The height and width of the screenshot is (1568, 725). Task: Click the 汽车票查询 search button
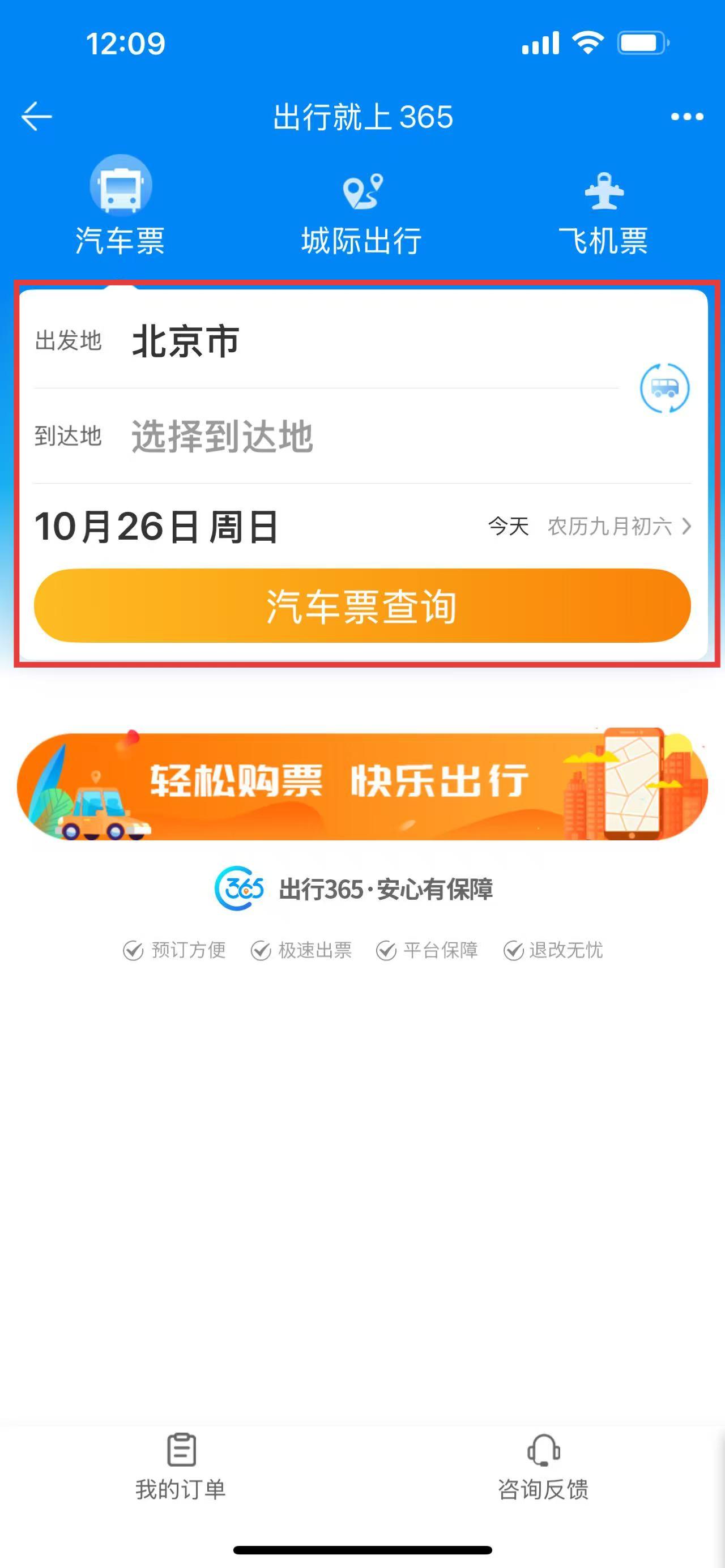362,606
